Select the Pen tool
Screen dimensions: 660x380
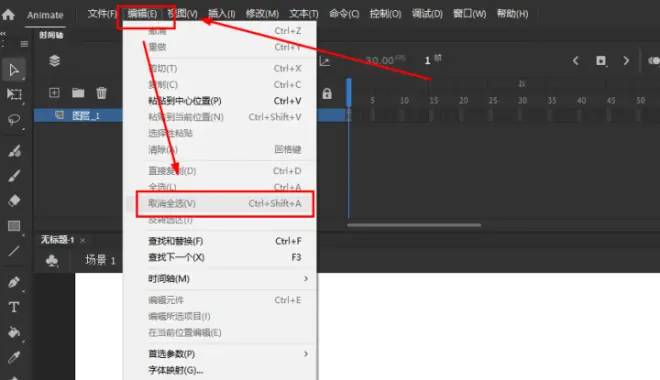14,282
